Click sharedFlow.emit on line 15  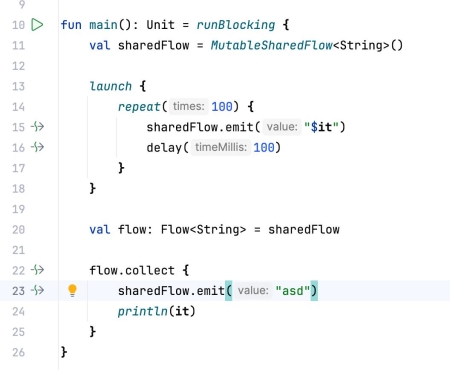(x=200, y=127)
